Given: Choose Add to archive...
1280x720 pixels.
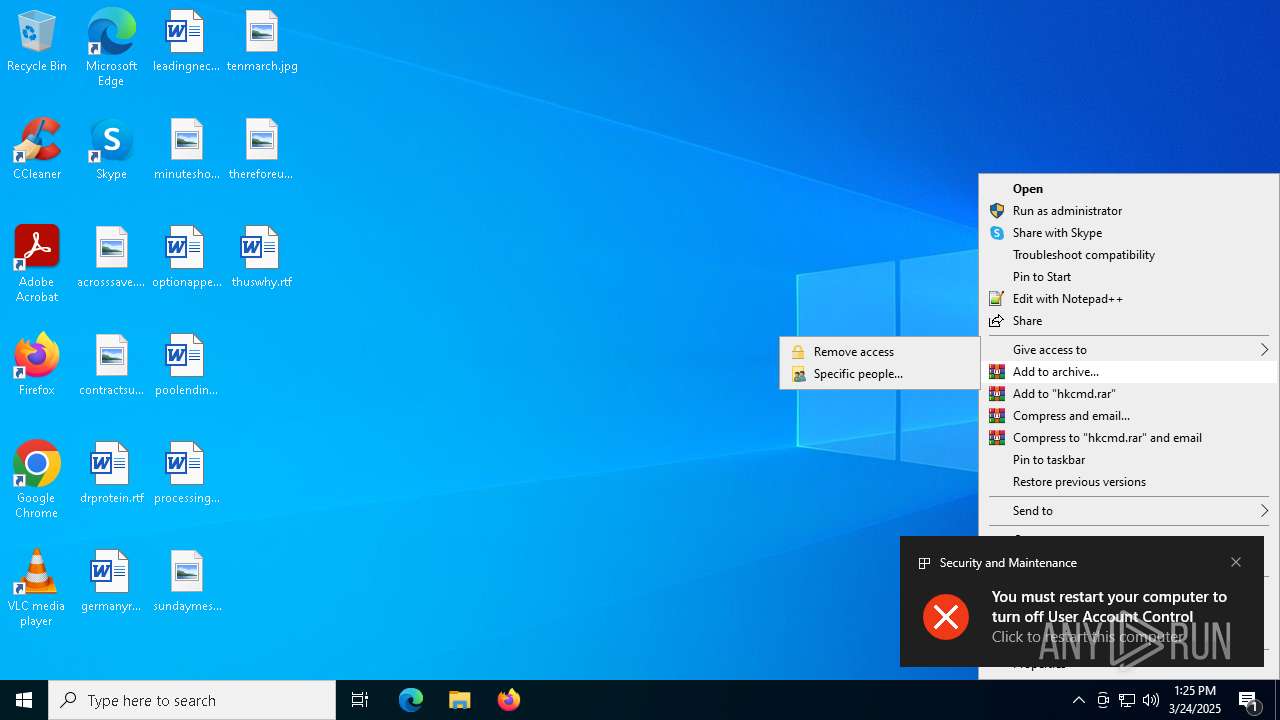Looking at the screenshot, I should pyautogui.click(x=1128, y=372).
